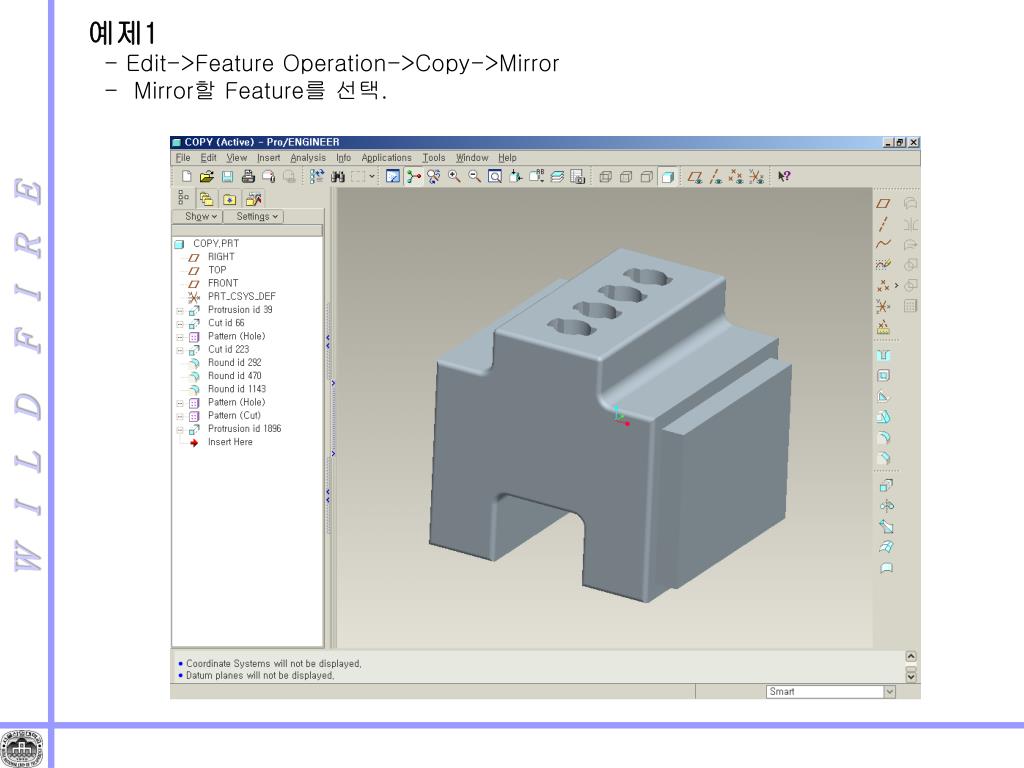Click the Save disk icon in toolbar
The image size is (1024, 768).
coord(225,177)
